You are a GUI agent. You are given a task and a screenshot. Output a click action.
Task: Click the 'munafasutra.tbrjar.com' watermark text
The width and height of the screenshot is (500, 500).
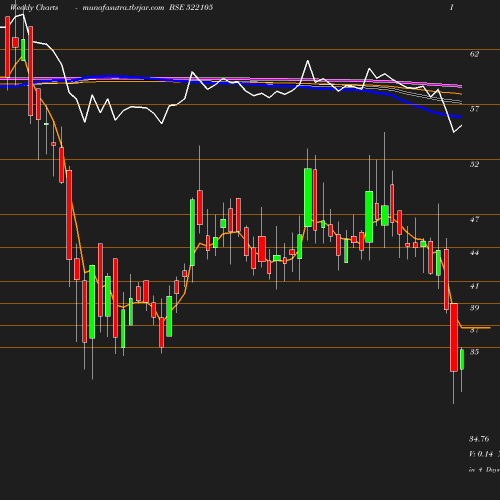[x=123, y=7]
